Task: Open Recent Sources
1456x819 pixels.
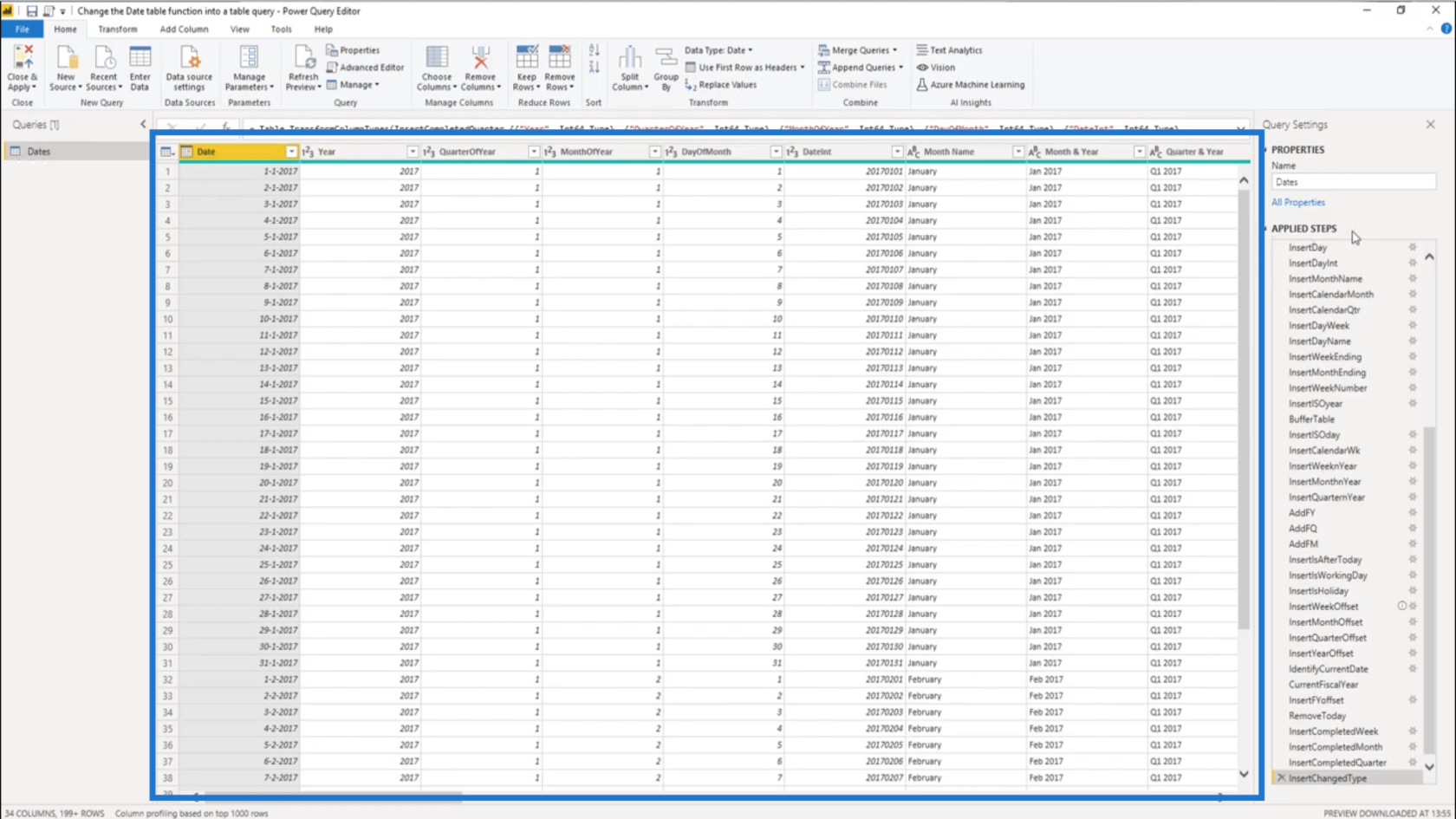Action: click(x=103, y=68)
